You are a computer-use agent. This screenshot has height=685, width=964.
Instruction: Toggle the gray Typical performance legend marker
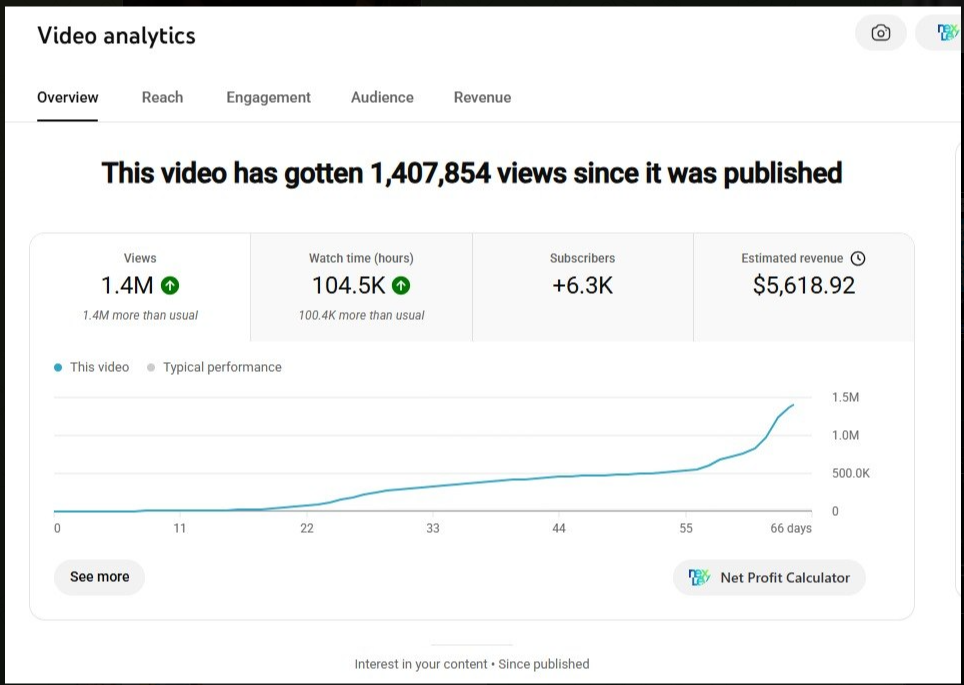pos(151,368)
